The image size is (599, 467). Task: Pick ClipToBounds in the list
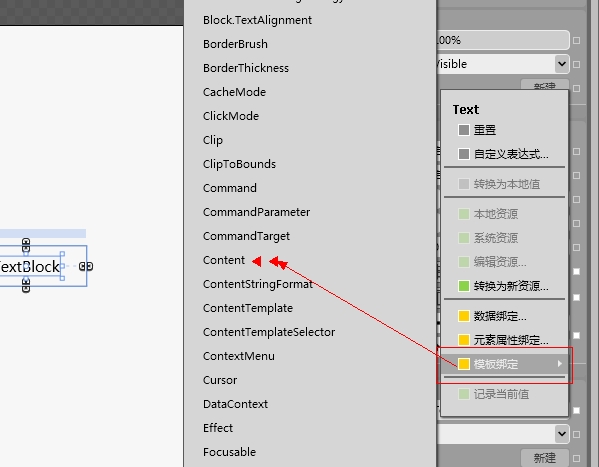pos(239,164)
